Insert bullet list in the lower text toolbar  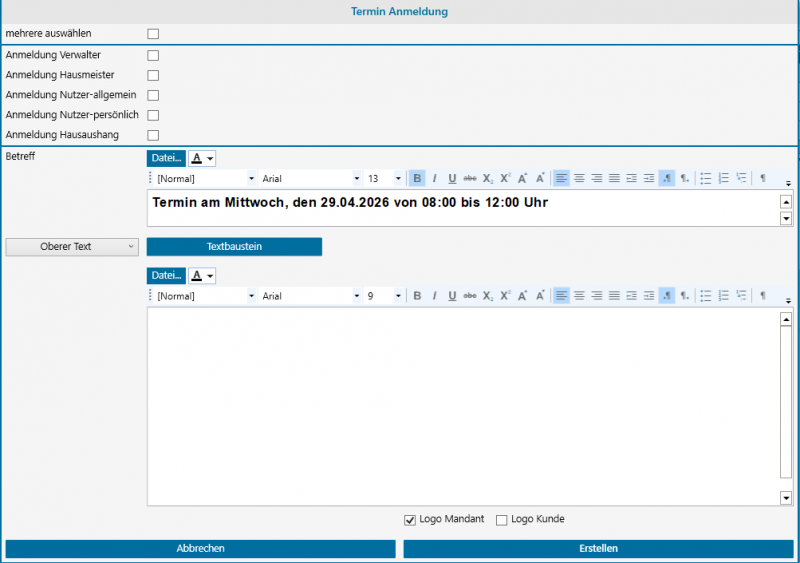[x=706, y=296]
